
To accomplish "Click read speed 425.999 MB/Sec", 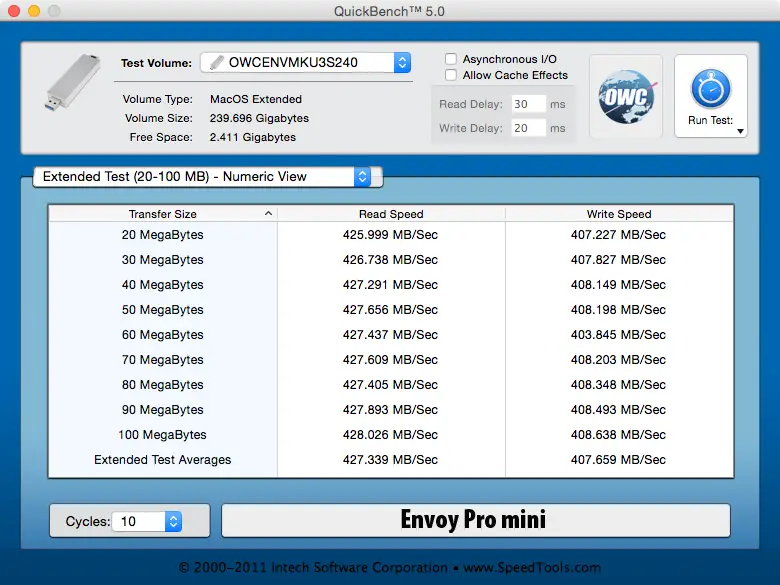I will (390, 235).
